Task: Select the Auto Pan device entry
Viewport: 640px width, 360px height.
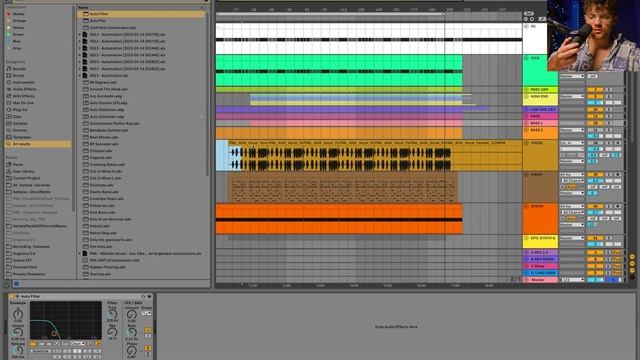Action: tap(98, 21)
